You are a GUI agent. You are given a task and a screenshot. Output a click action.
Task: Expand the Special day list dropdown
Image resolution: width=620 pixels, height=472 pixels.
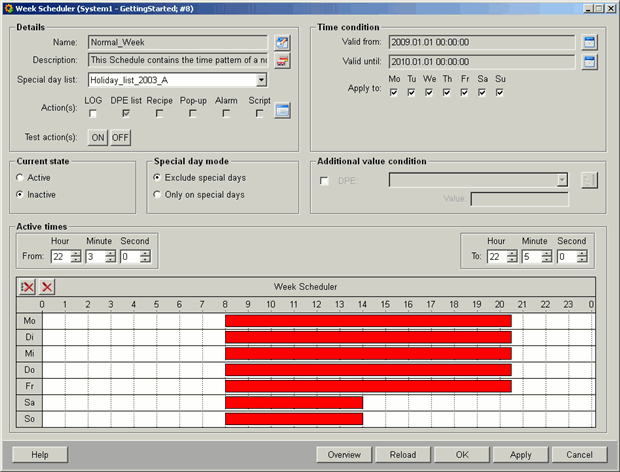pos(261,80)
